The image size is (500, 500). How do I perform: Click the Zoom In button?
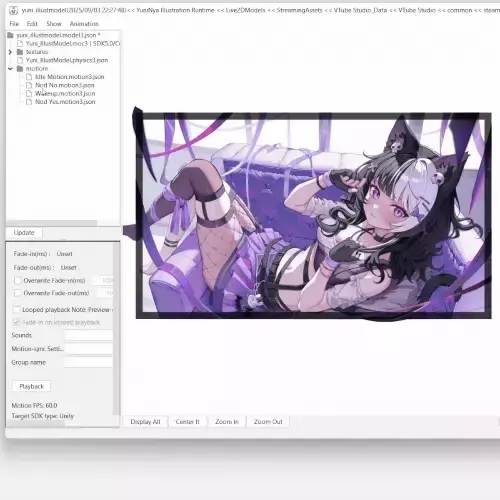[x=227, y=422]
